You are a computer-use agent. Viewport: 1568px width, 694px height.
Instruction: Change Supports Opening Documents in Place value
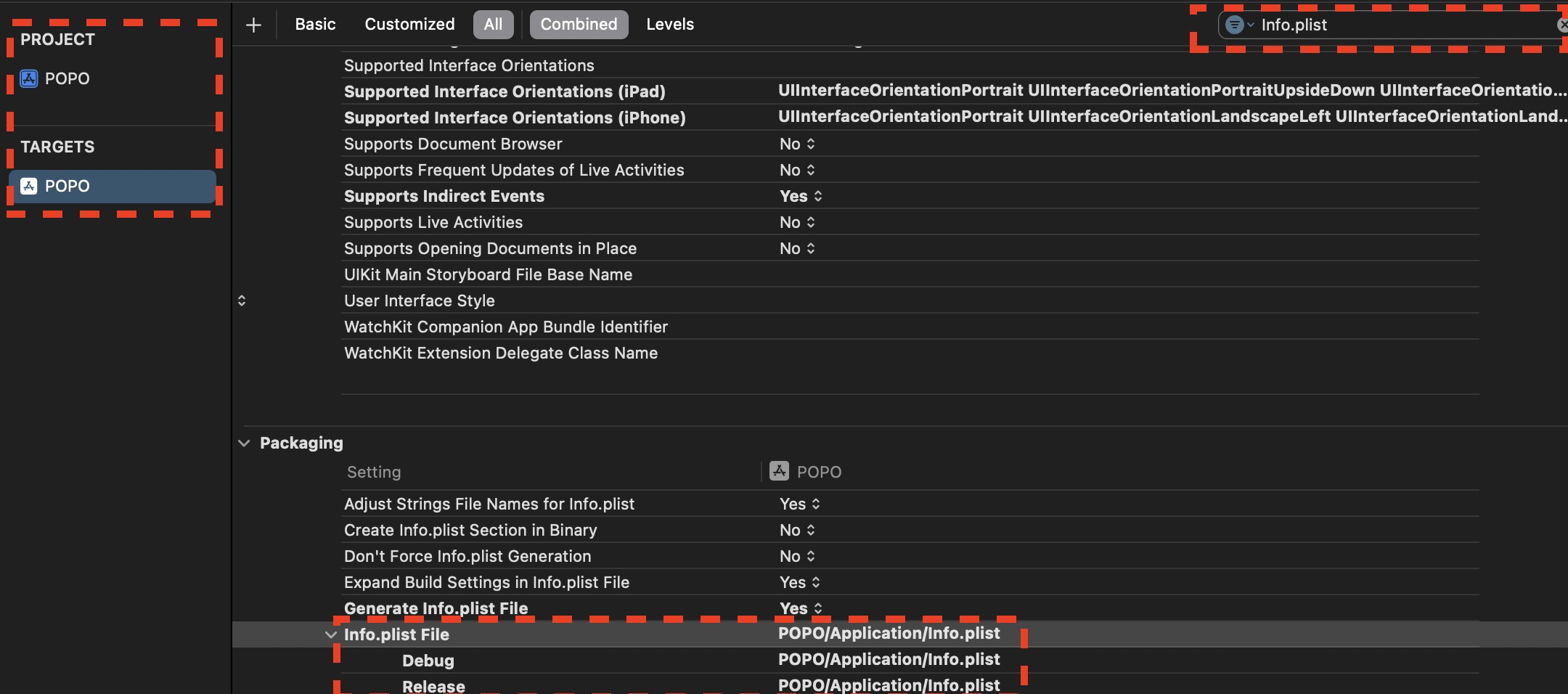point(797,248)
